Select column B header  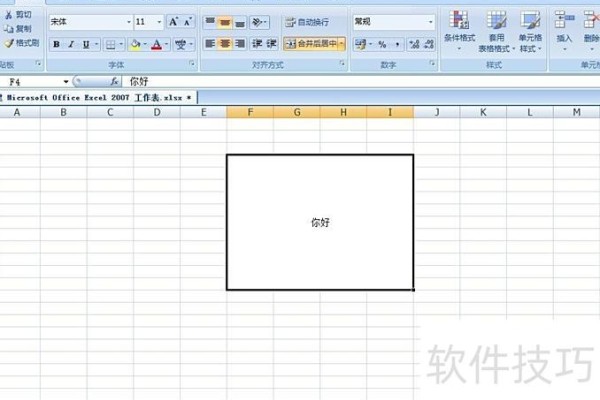tap(64, 112)
